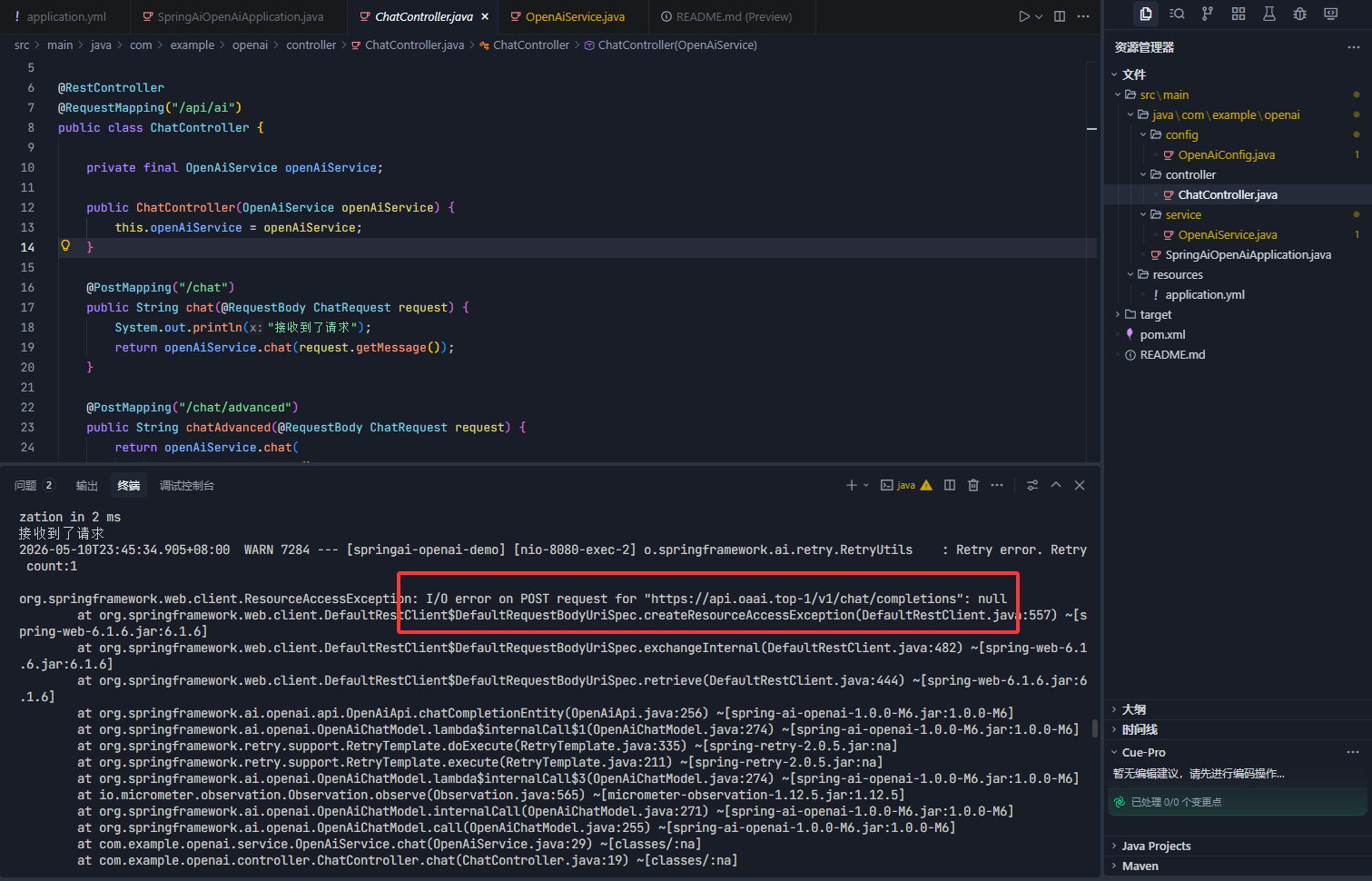The height and width of the screenshot is (881, 1372).
Task: Click line number 16 in the gutter
Action: (x=28, y=288)
